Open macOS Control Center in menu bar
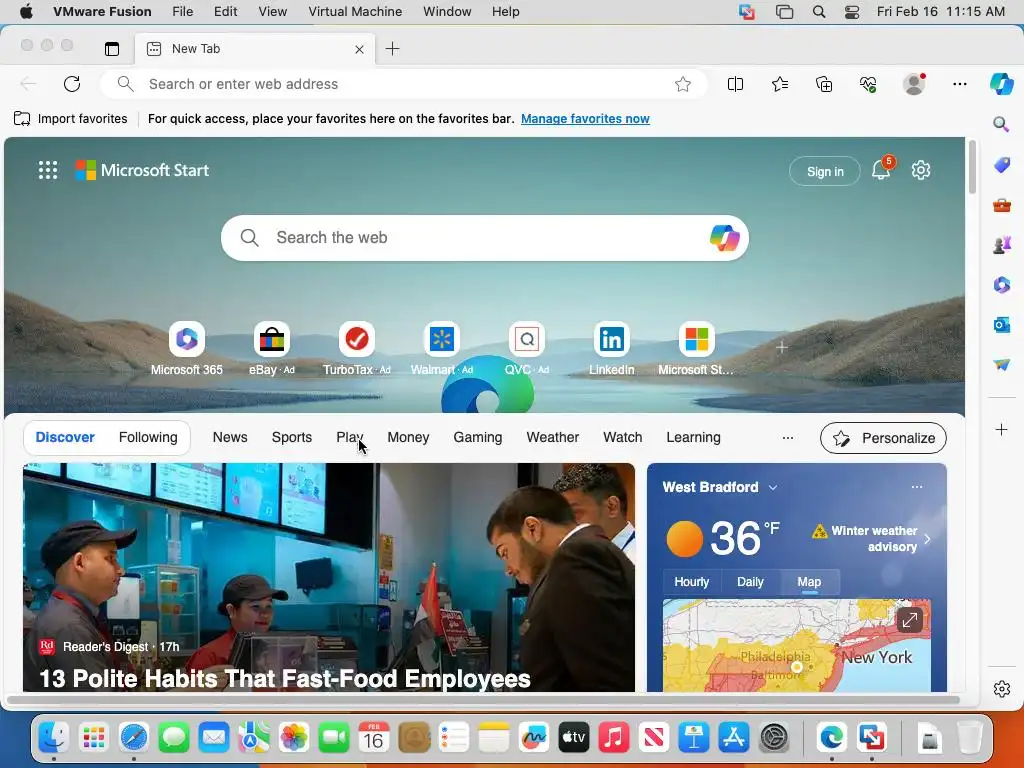The height and width of the screenshot is (768, 1024). 852,12
